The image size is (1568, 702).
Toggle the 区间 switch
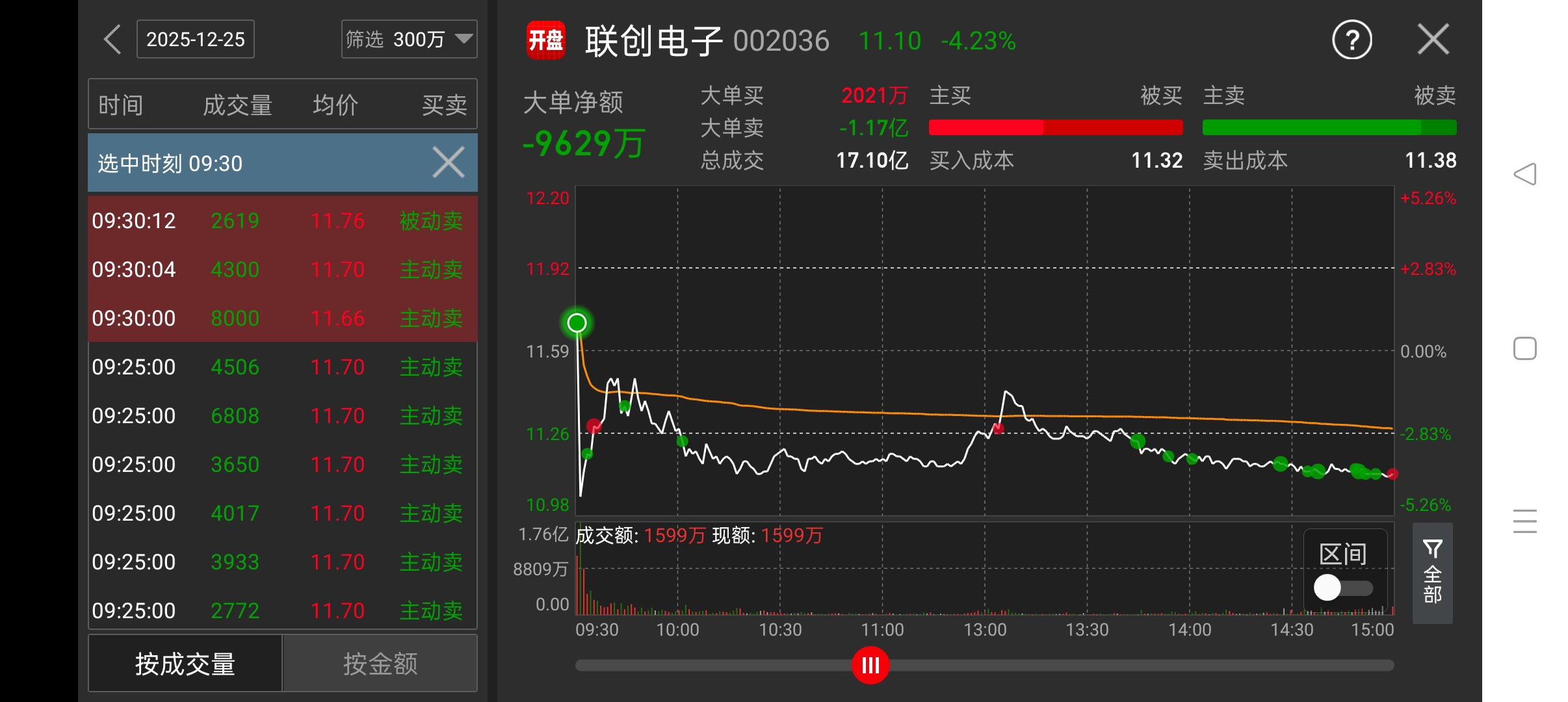tap(1342, 588)
